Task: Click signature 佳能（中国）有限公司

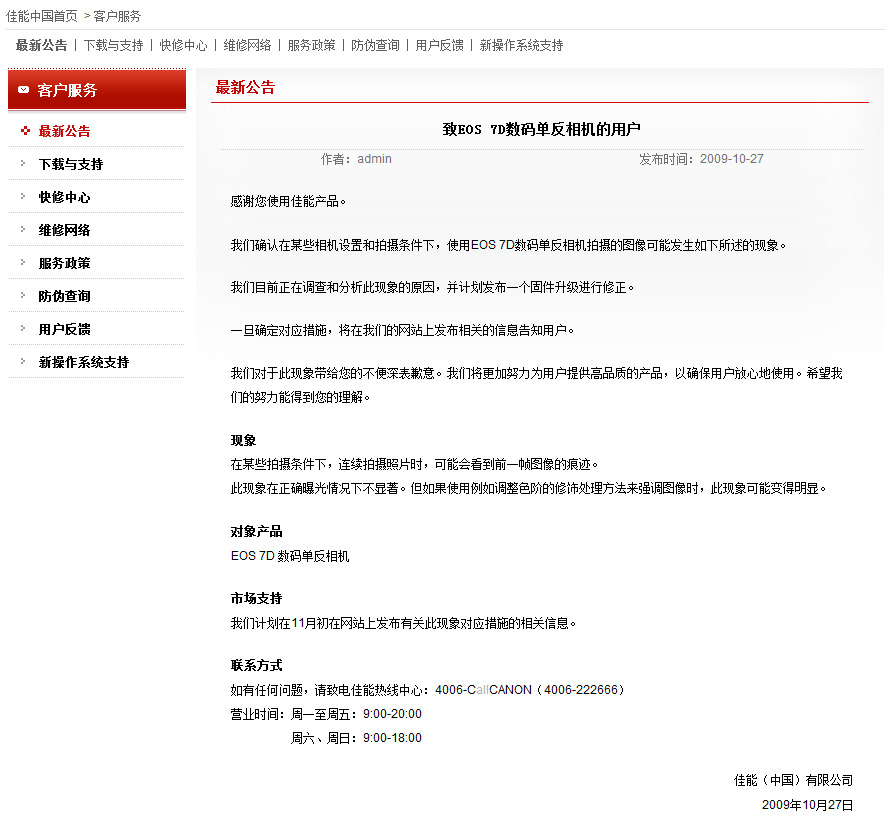Action: point(793,780)
